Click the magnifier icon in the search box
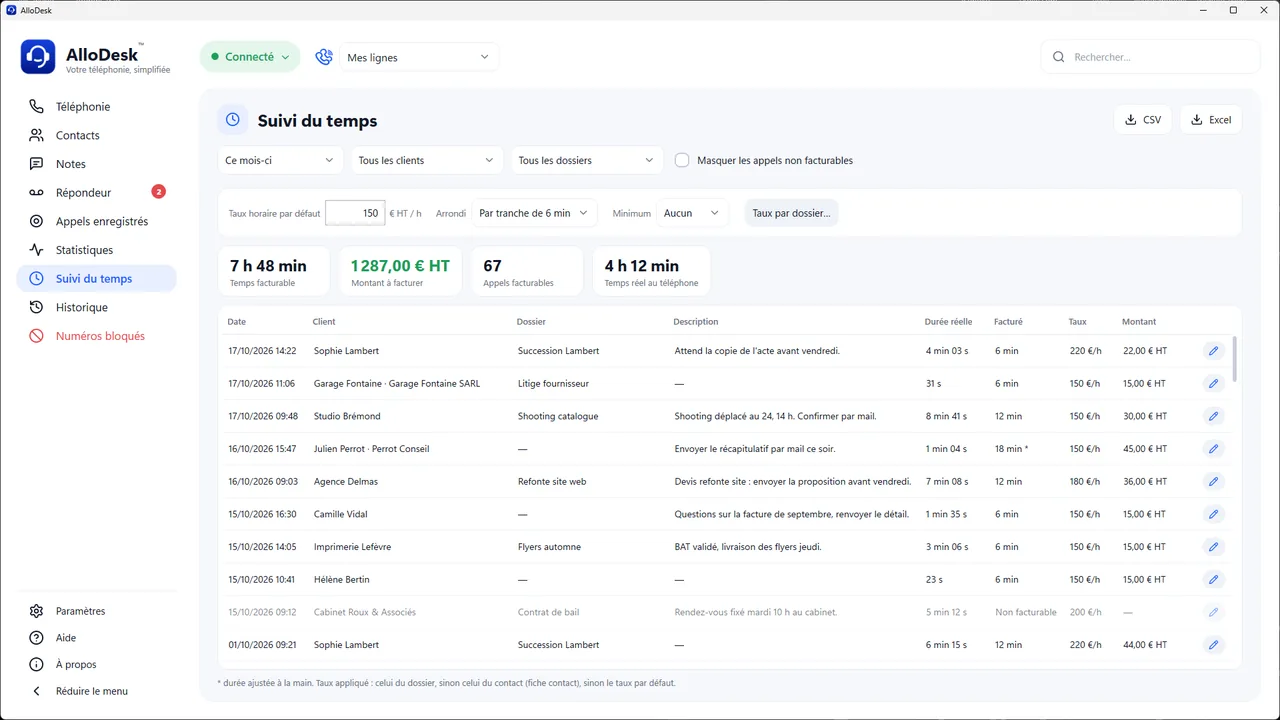This screenshot has height=720, width=1280. coord(1059,57)
